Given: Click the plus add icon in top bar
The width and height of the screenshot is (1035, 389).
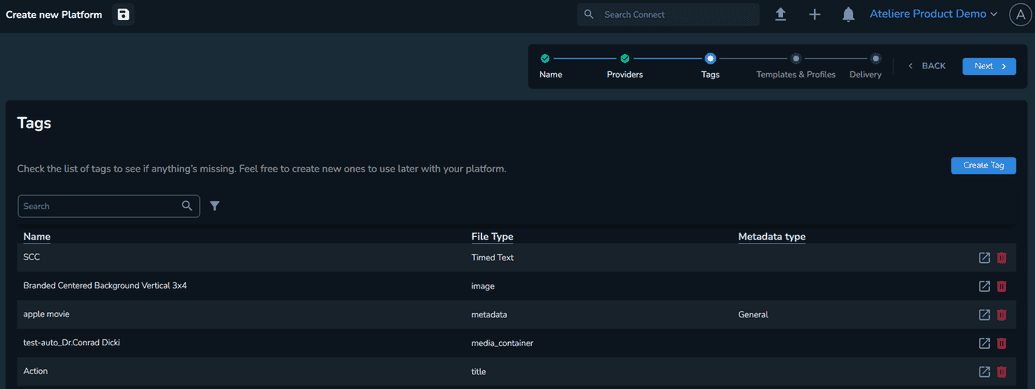Looking at the screenshot, I should coord(815,15).
